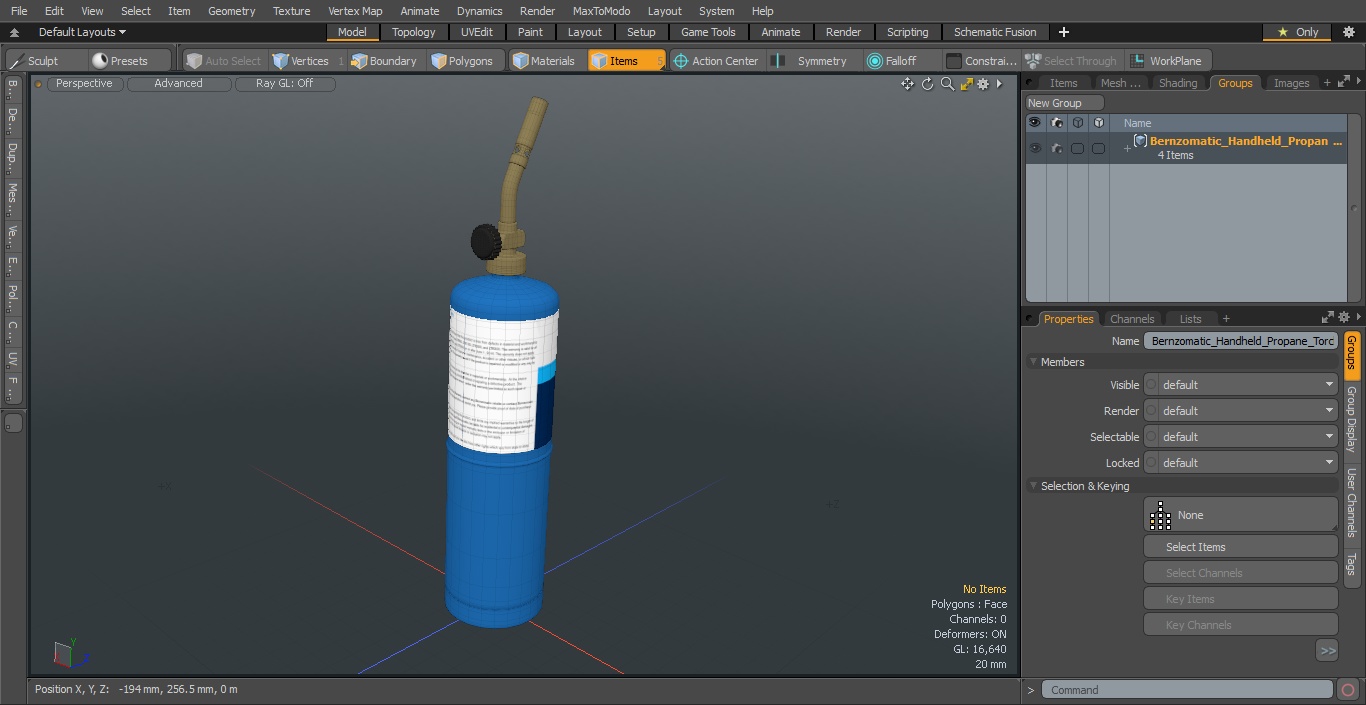The width and height of the screenshot is (1366, 705).
Task: Expand the Bernzomatic group plus sign
Action: pos(1127,149)
